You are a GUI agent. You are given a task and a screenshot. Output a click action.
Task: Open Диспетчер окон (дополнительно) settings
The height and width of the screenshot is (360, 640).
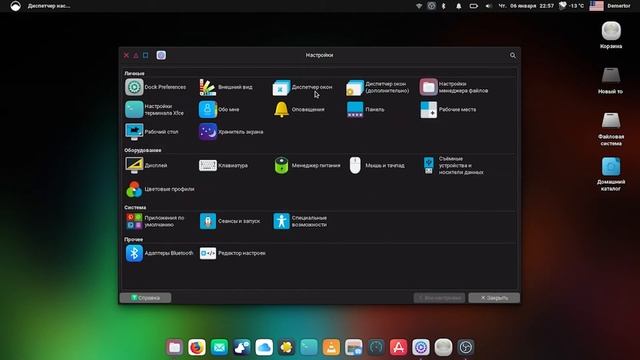click(378, 87)
